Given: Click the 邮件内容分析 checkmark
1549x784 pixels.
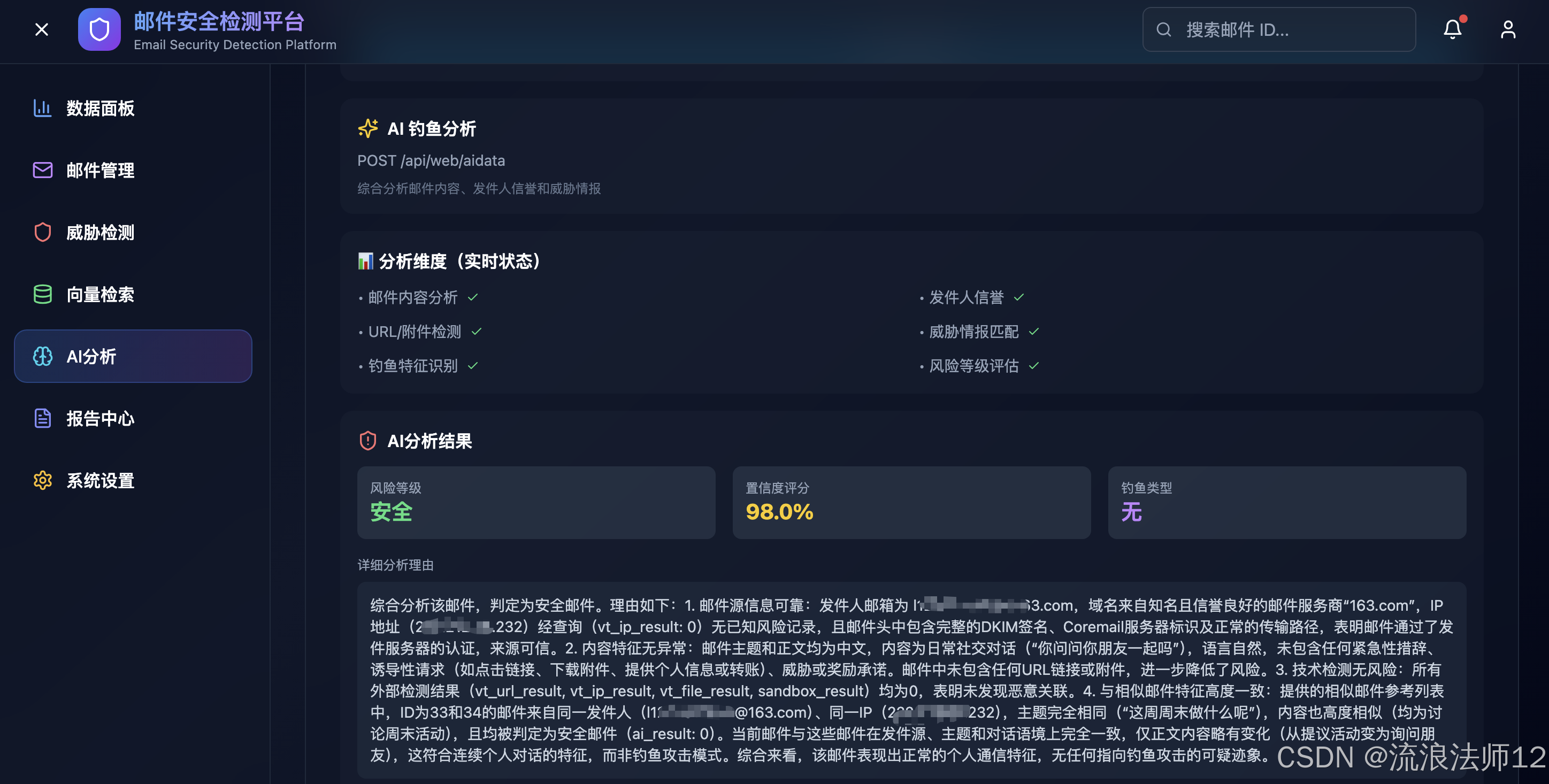Looking at the screenshot, I should [x=473, y=297].
